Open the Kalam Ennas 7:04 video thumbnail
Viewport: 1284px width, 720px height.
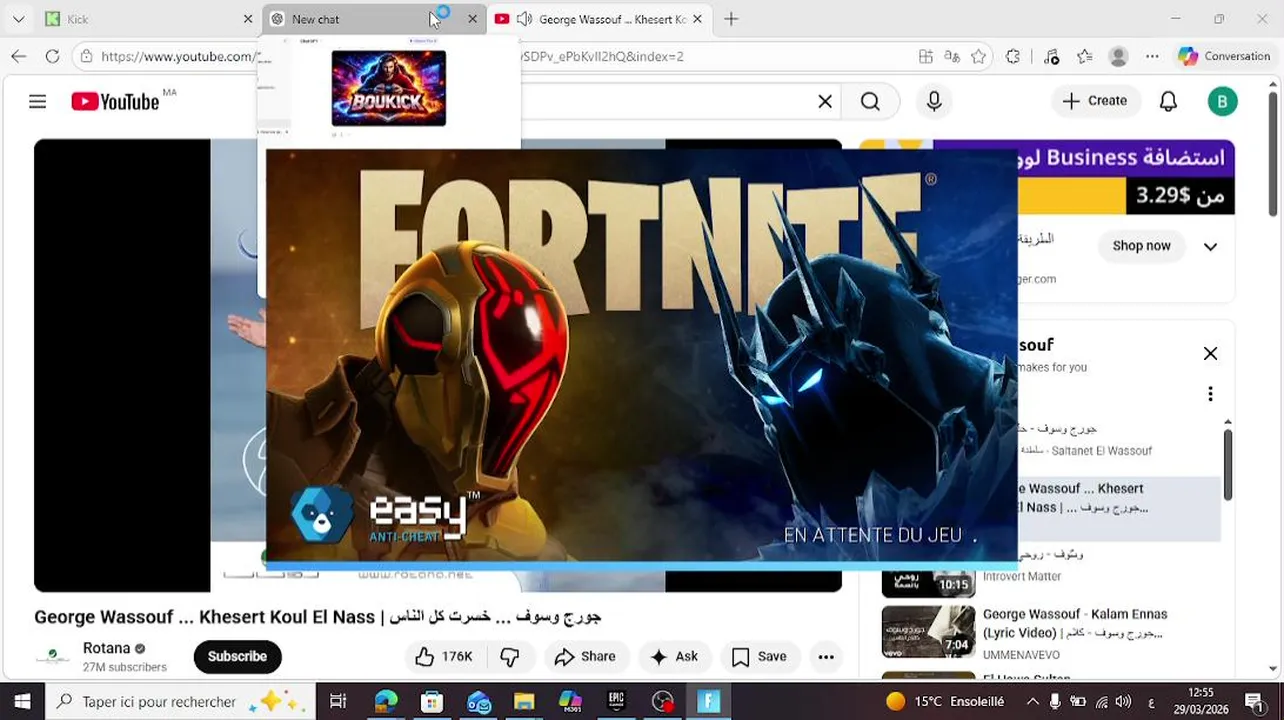tap(928, 631)
